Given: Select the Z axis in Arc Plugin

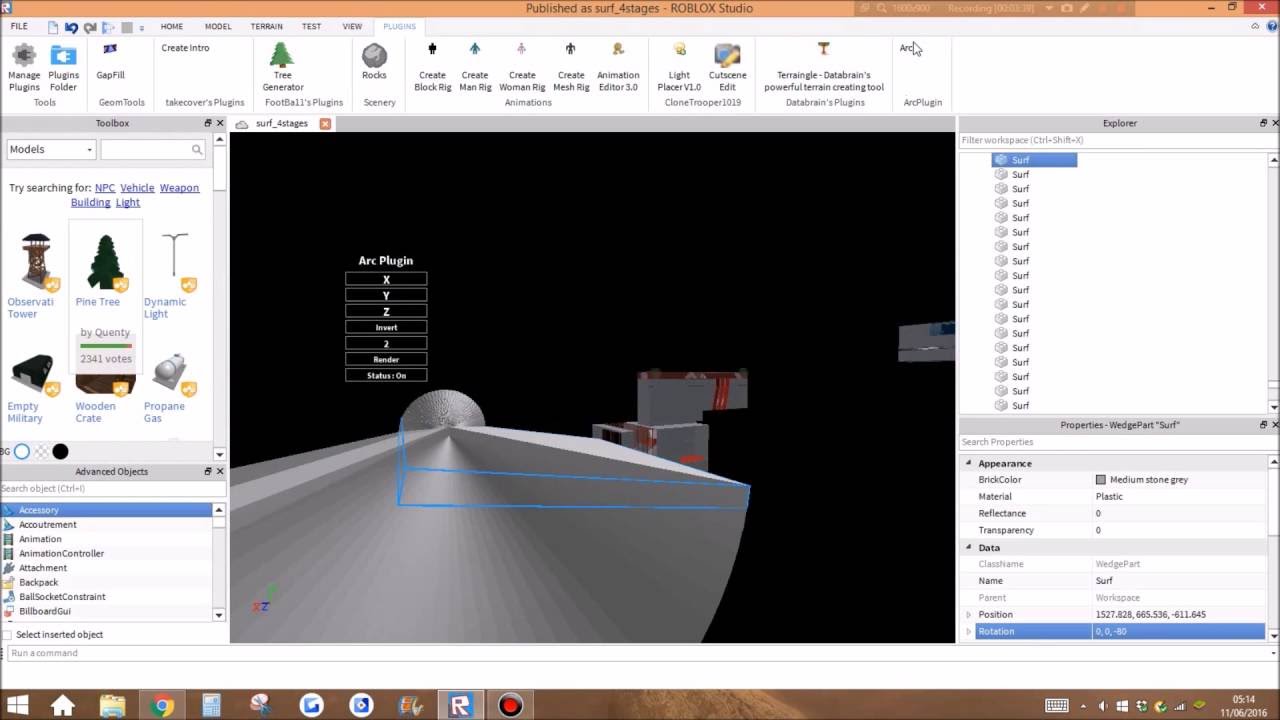Looking at the screenshot, I should (x=386, y=311).
